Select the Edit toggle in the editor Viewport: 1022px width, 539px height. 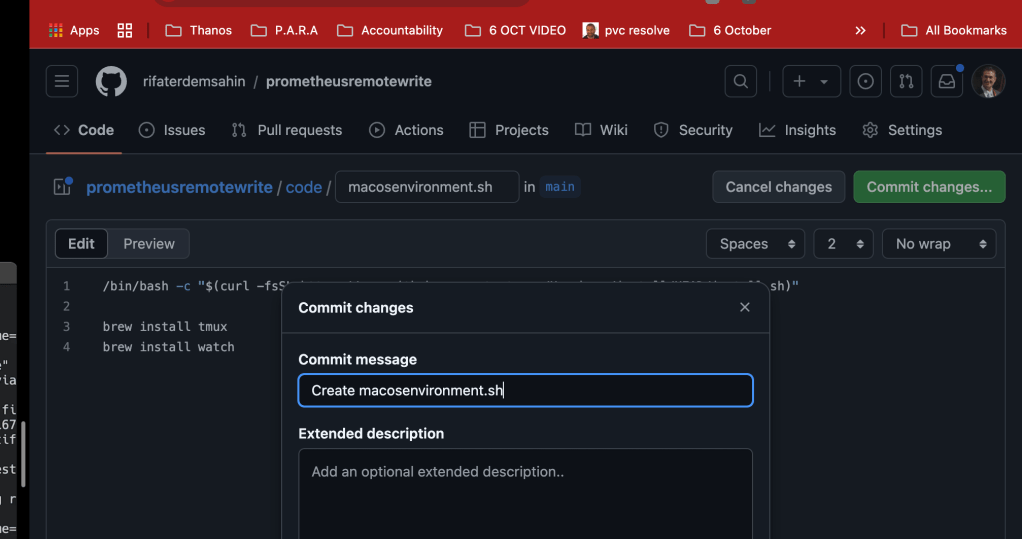(x=81, y=244)
